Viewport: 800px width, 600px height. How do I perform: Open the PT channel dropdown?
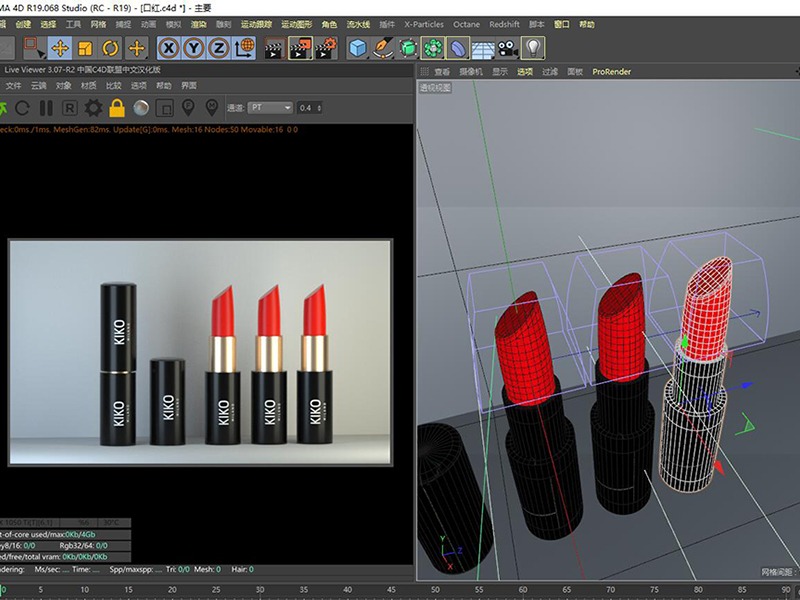coord(270,108)
